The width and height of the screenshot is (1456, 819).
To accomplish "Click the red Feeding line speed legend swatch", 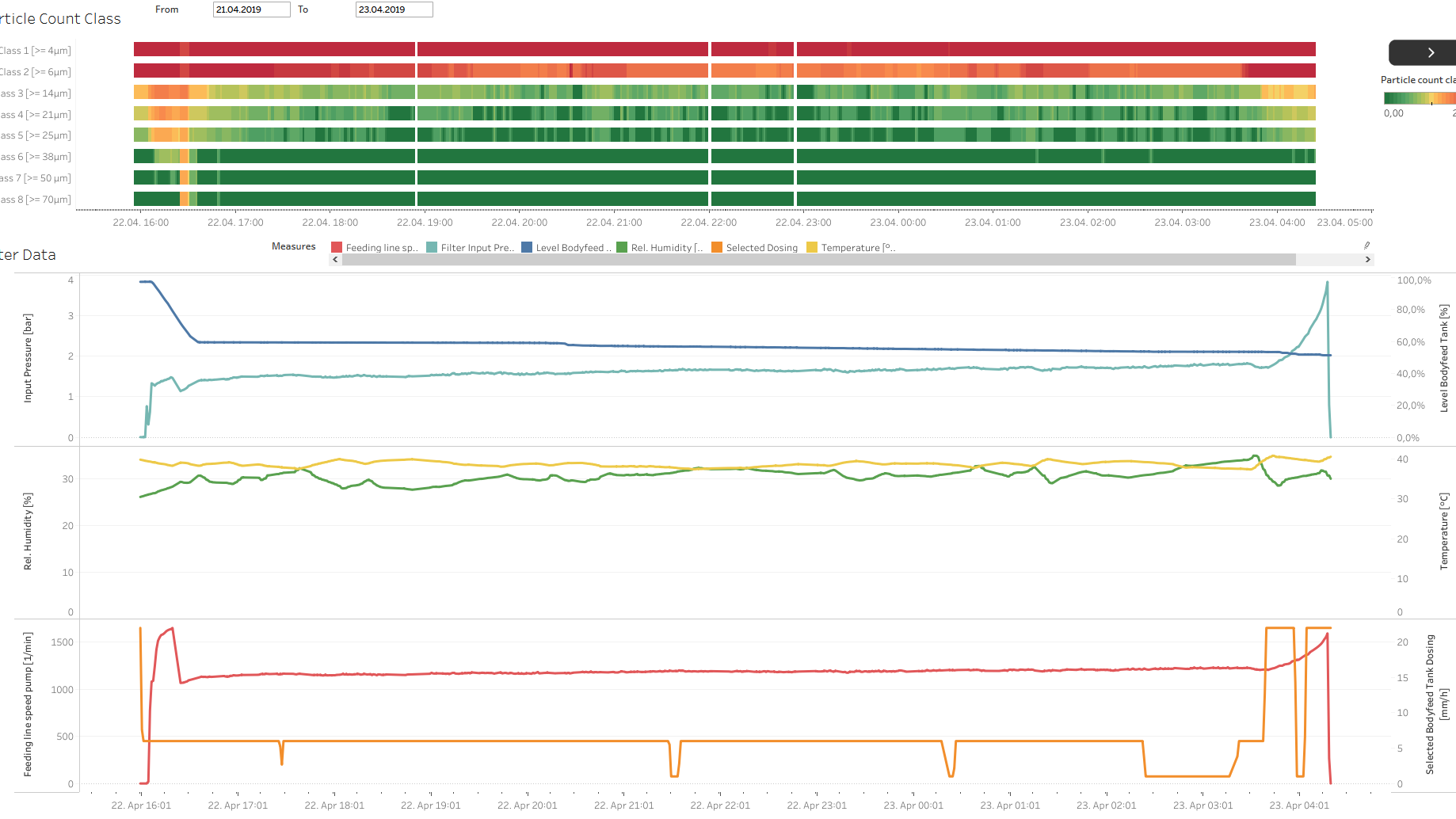I will pos(337,248).
